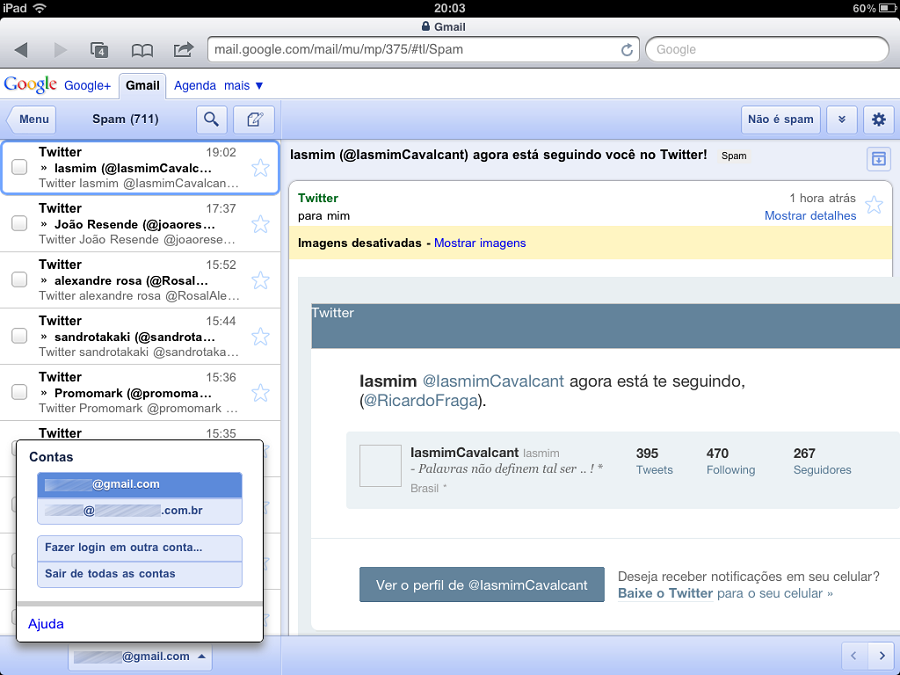Go to next message with right arrow
Viewport: 900px width, 675px height.
(x=881, y=656)
